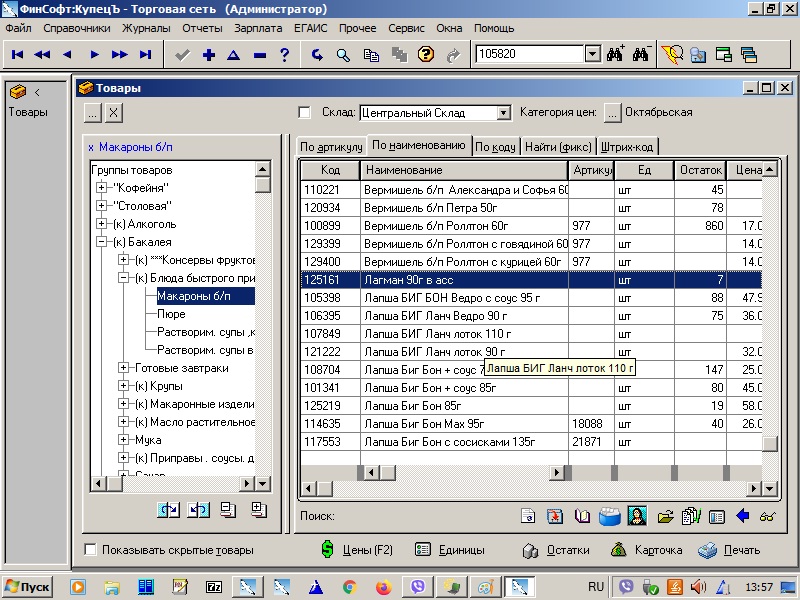800x600 pixels.
Task: Click product table scroll-down arrow
Action: tap(769, 489)
